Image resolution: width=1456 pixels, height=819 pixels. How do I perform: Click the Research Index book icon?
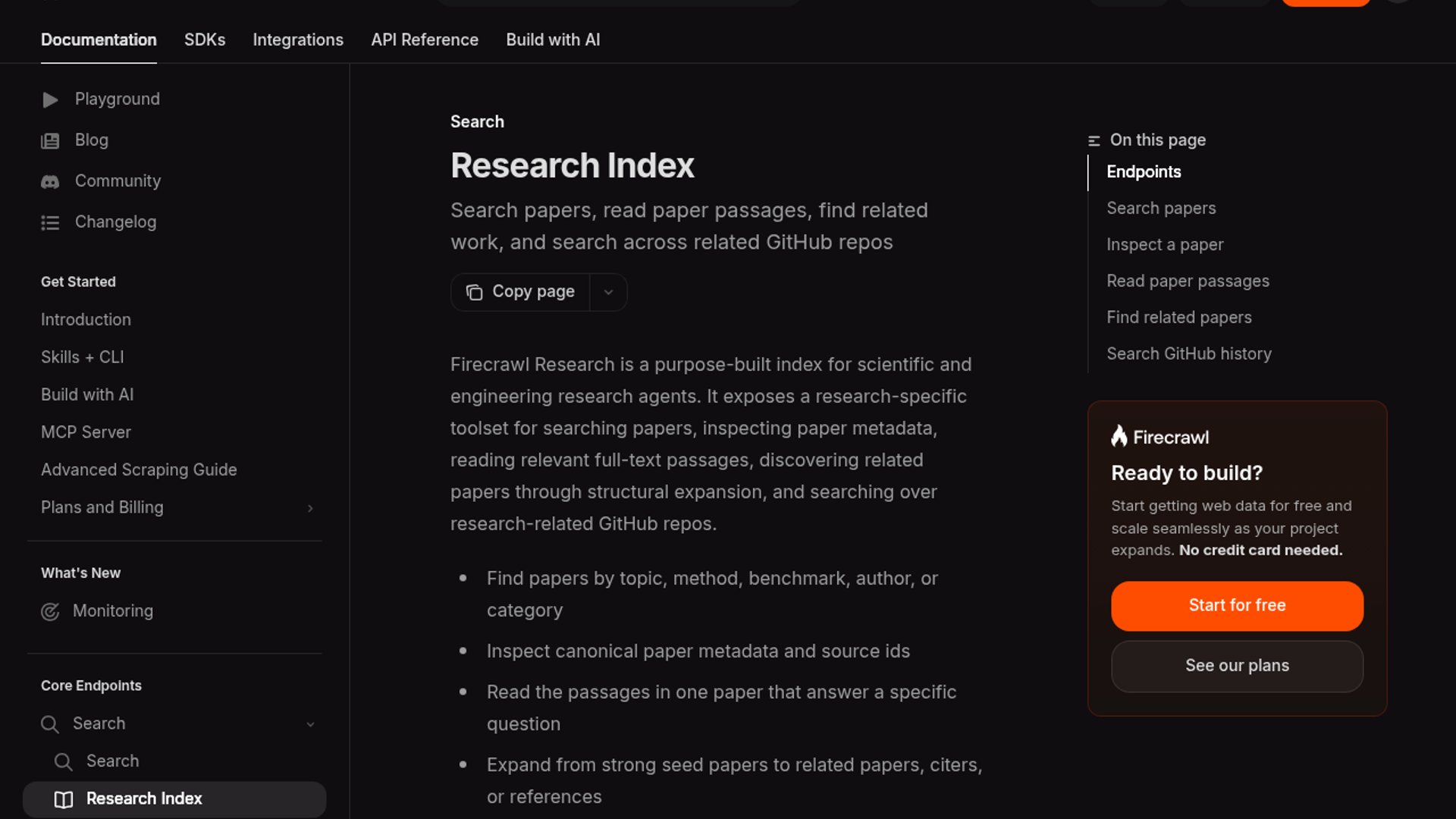click(x=64, y=800)
